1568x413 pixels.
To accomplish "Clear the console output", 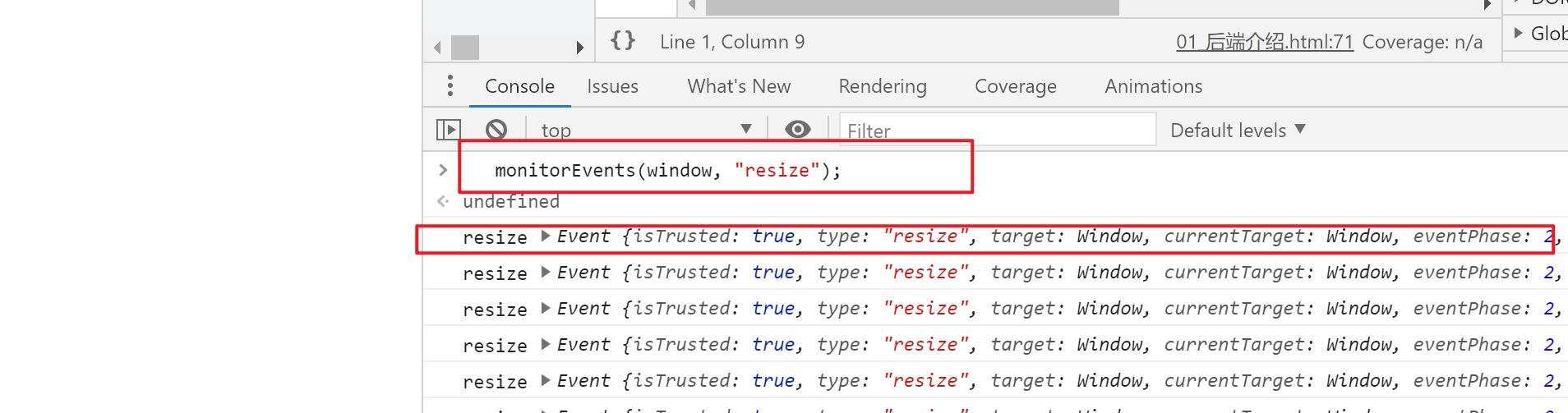I will [x=496, y=130].
